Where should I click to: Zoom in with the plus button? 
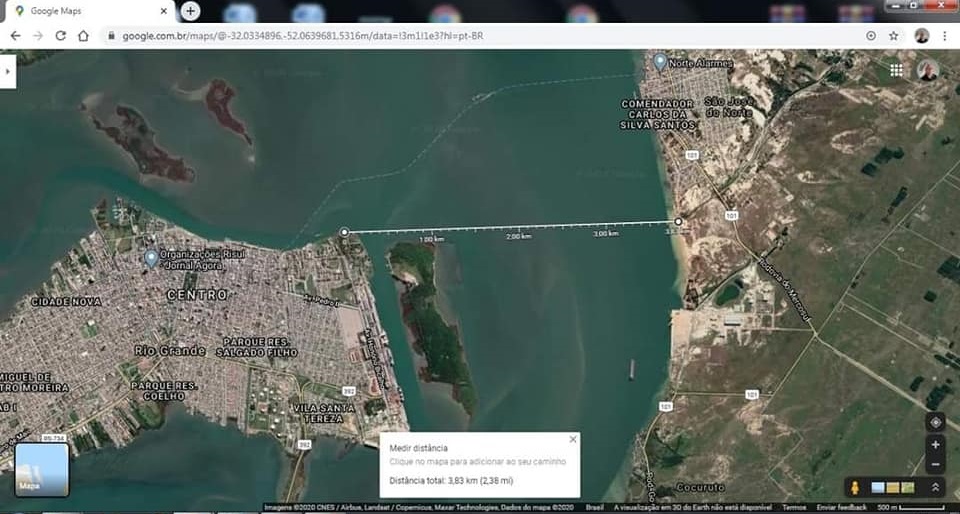tap(936, 445)
